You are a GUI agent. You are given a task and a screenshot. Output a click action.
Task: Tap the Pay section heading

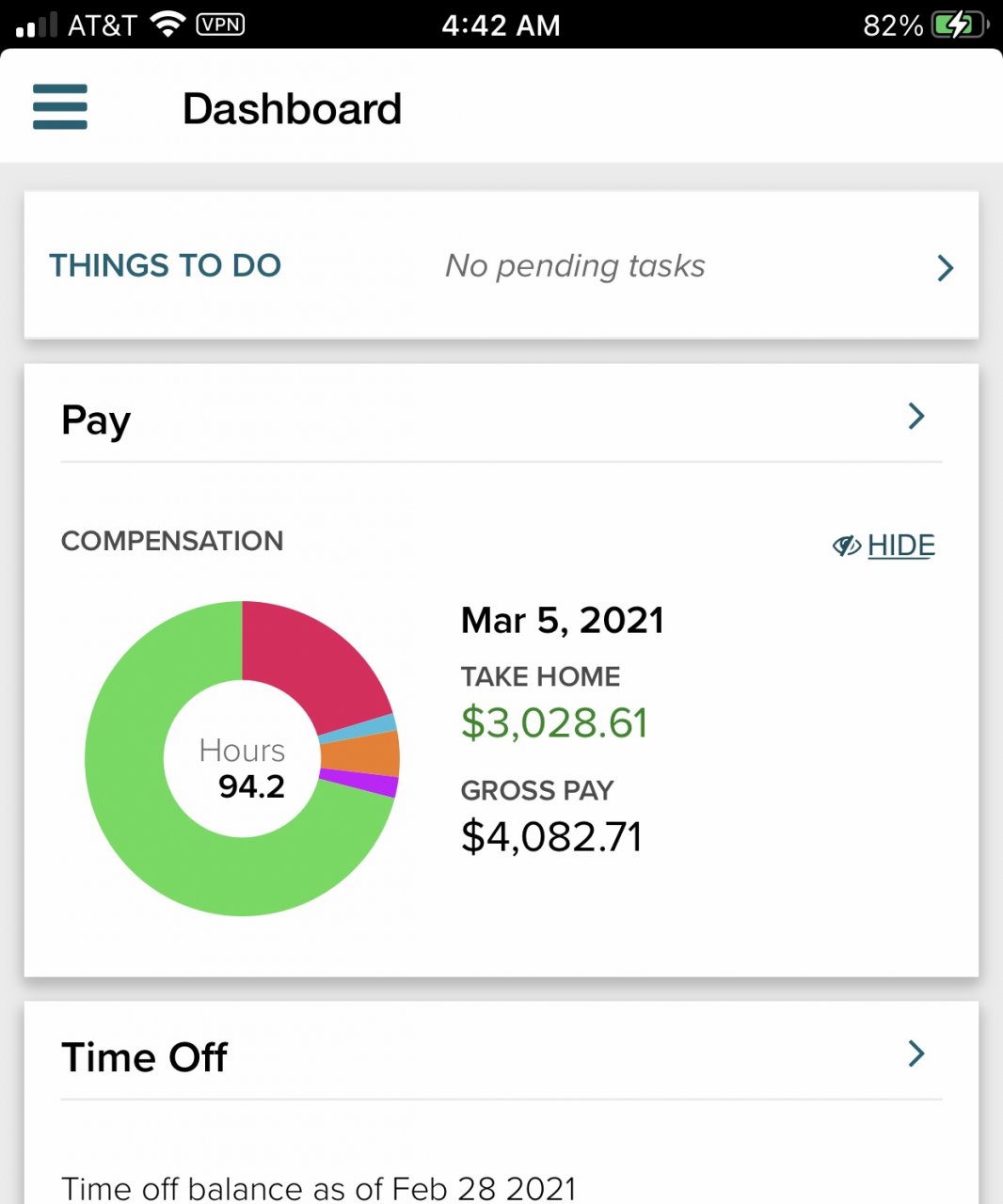point(96,420)
